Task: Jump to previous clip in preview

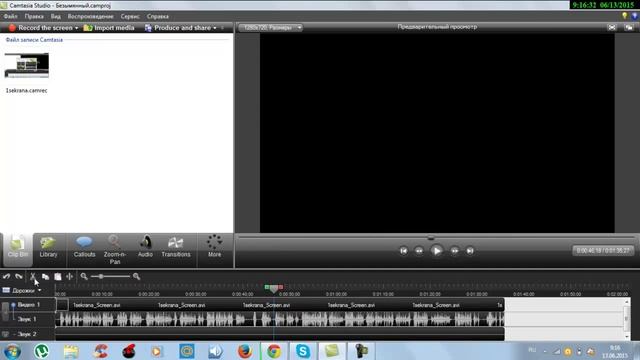Action: tap(403, 251)
